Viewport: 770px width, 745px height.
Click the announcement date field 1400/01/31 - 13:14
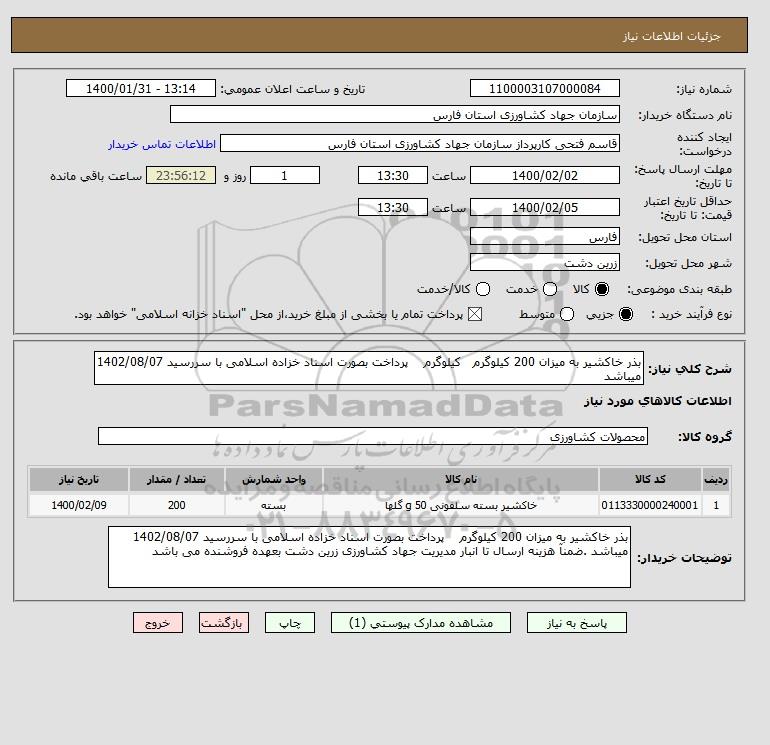(140, 88)
